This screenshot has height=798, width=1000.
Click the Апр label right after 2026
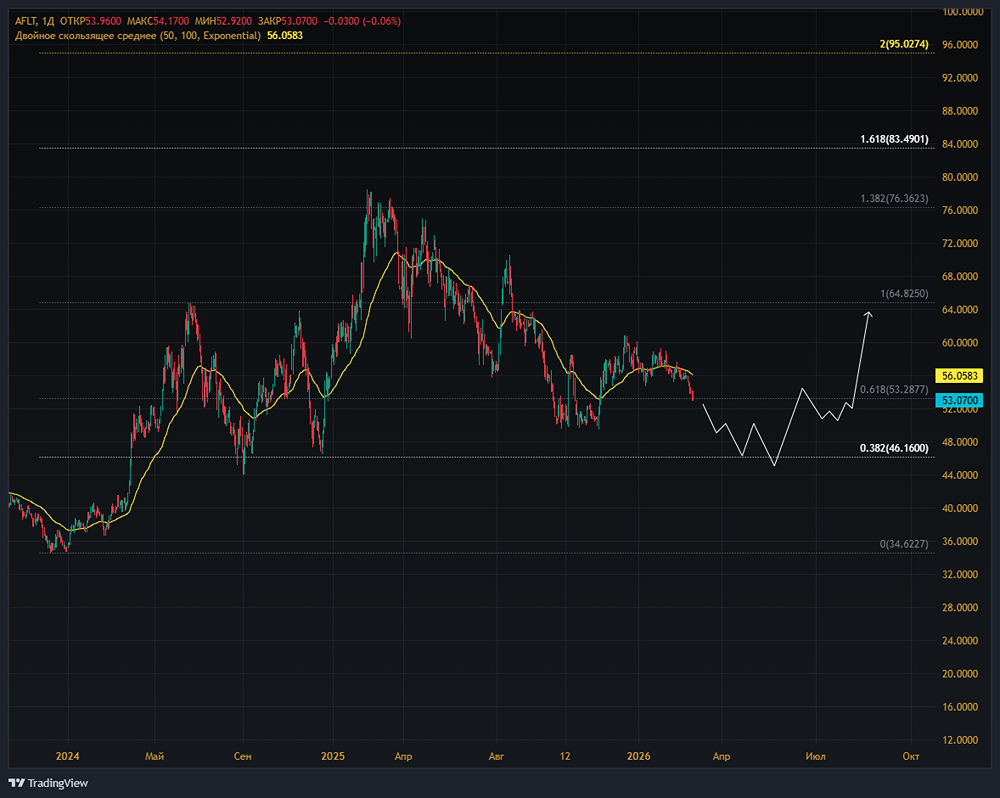coord(721,757)
